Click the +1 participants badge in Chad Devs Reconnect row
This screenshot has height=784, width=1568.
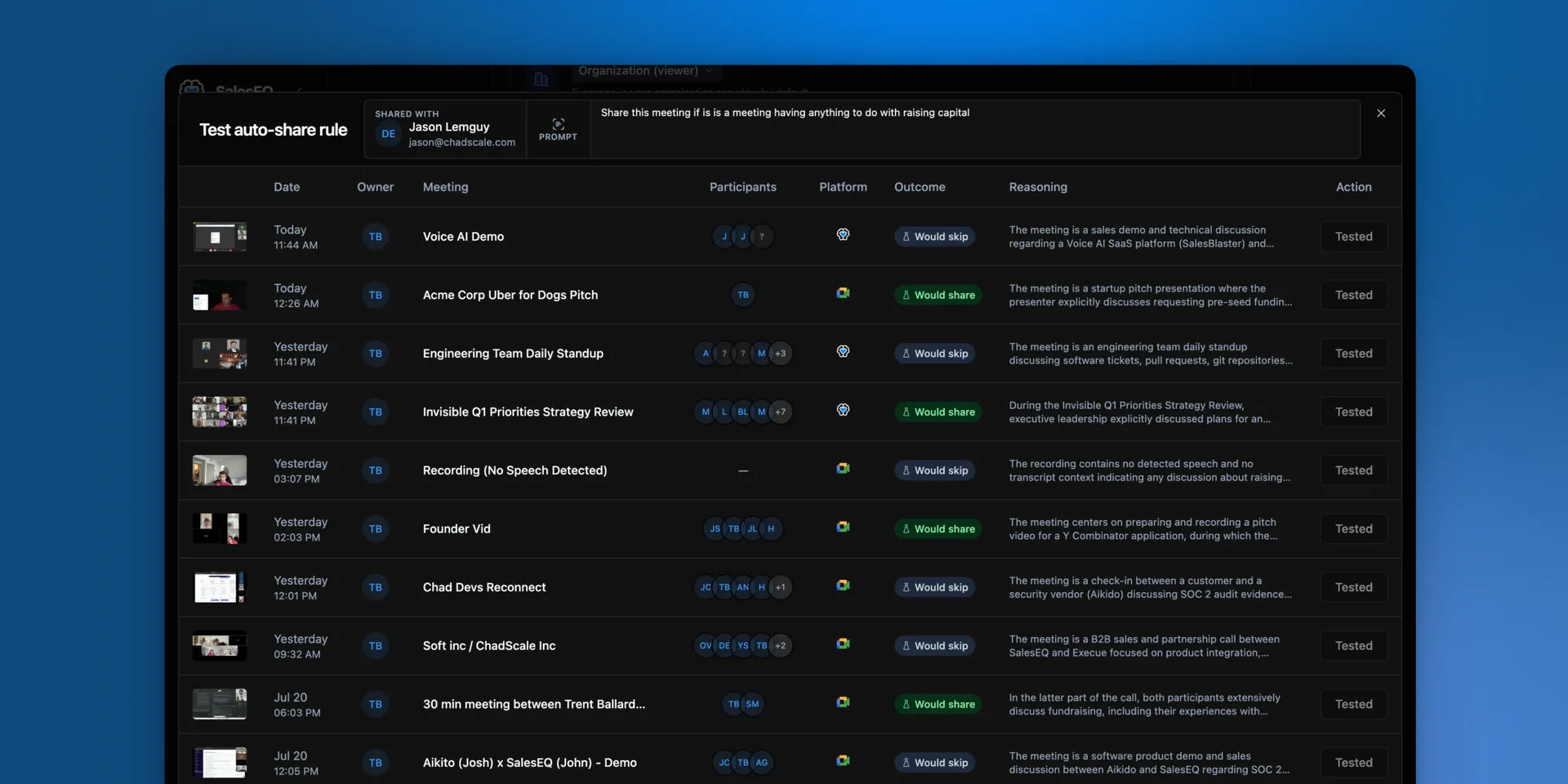781,587
